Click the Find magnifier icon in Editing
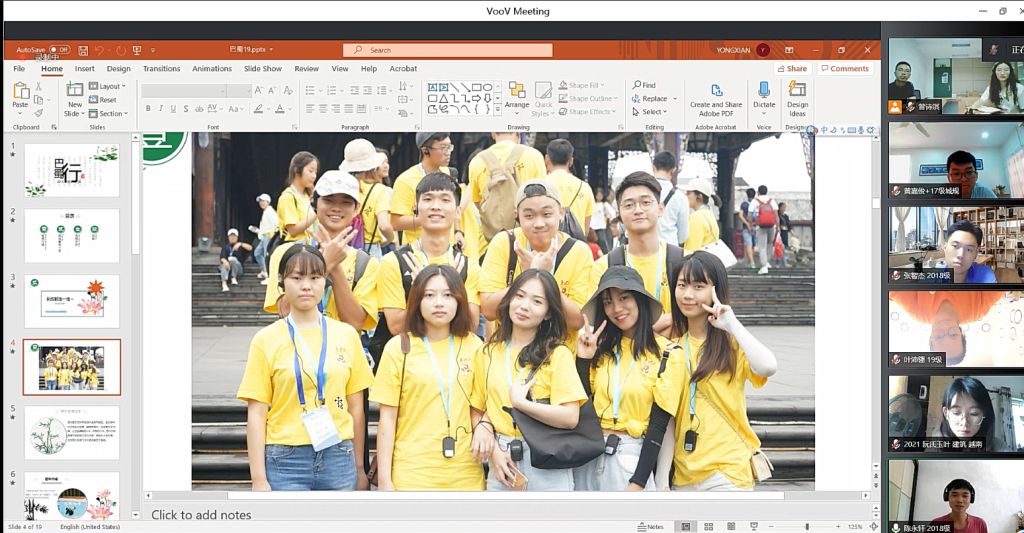1024x533 pixels. (637, 85)
